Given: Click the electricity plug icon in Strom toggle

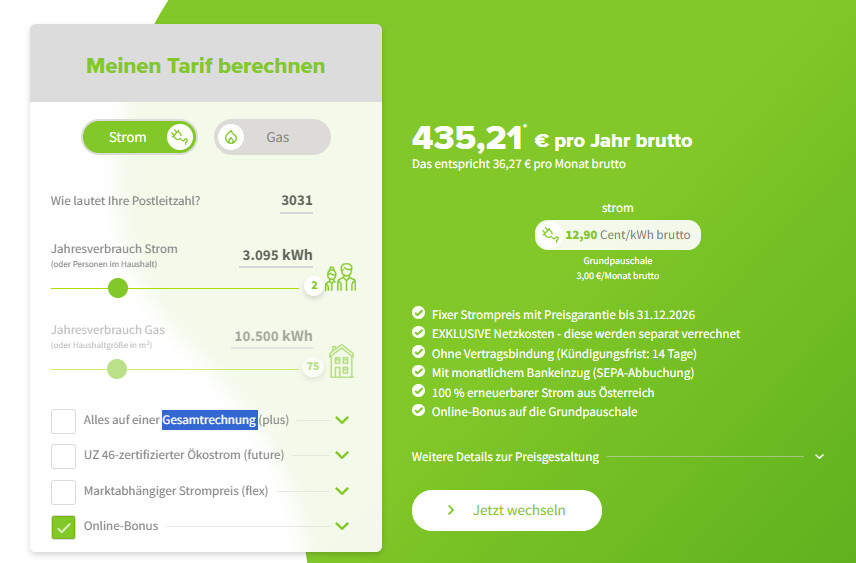Looking at the screenshot, I should point(179,137).
